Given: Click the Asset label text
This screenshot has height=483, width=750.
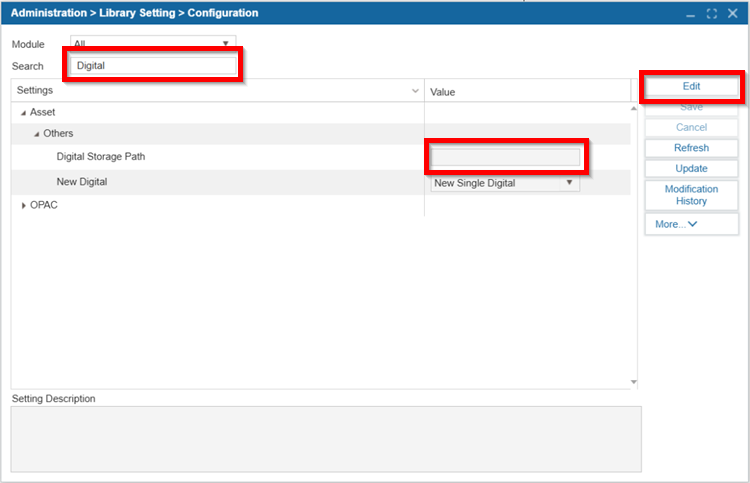Looking at the screenshot, I should (x=43, y=112).
